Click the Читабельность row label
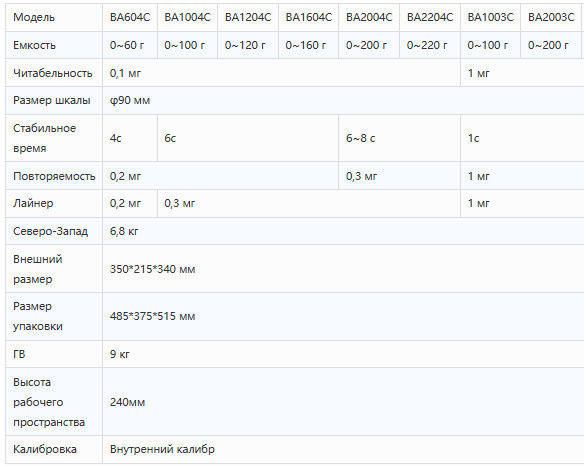 click(x=54, y=73)
